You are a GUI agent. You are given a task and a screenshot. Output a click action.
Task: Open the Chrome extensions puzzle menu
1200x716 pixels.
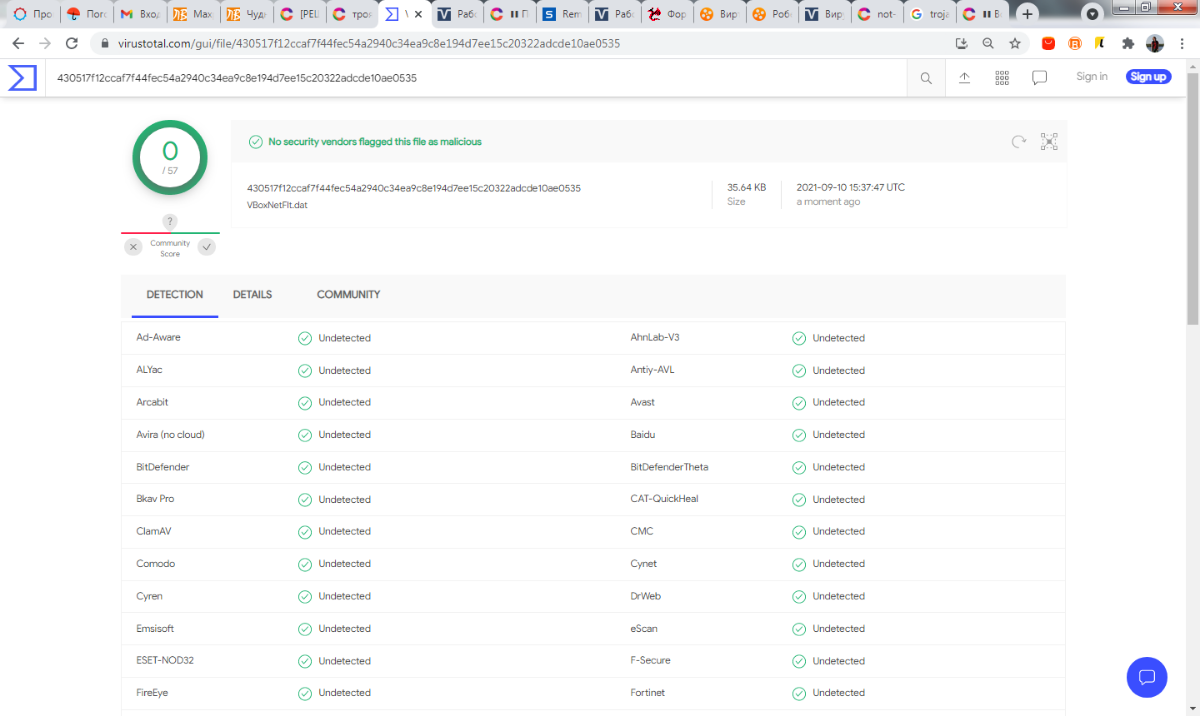coord(1128,44)
